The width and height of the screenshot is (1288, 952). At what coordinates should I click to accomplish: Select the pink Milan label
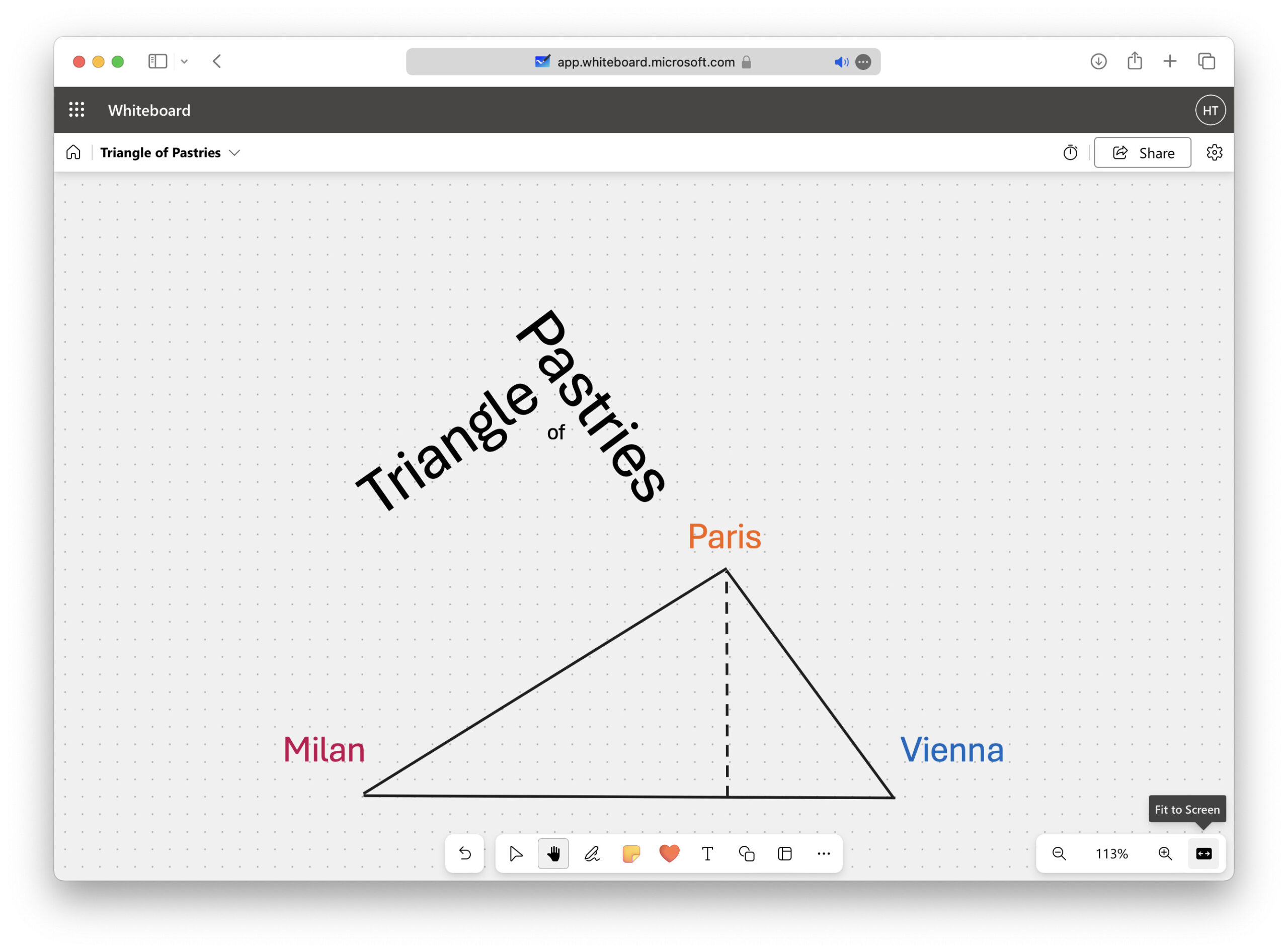(x=324, y=750)
